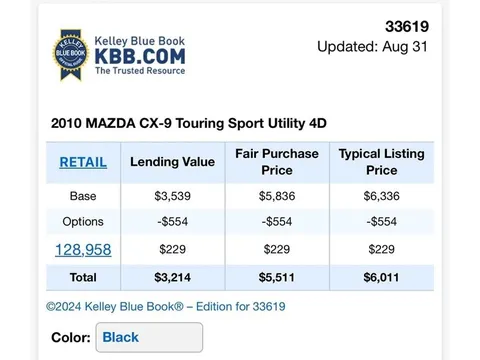Image resolution: width=480 pixels, height=360 pixels.
Task: Click the base Fair Purchase $5,836
Action: (x=277, y=196)
